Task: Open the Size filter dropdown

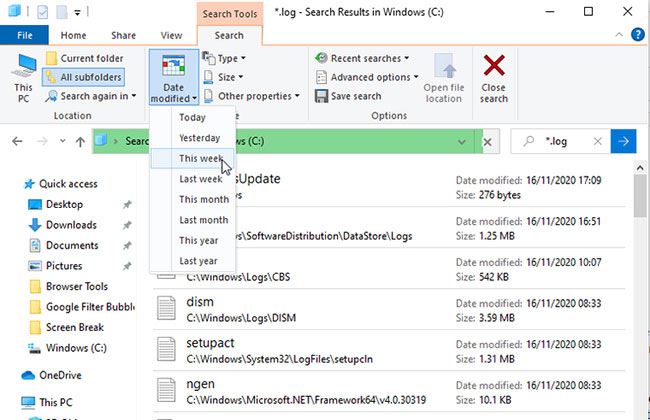Action: tap(223, 77)
